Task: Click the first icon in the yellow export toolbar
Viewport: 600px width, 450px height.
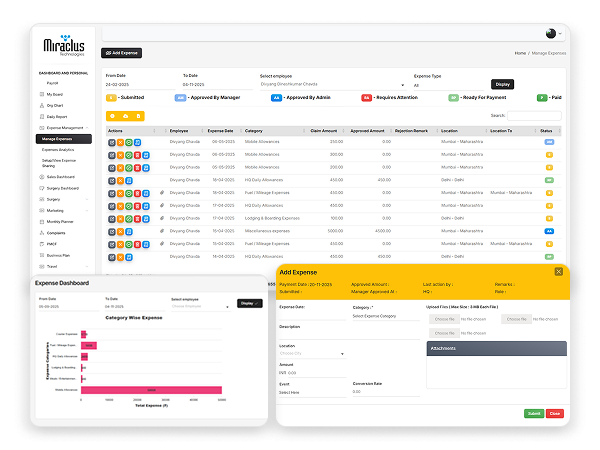Action: 112,116
